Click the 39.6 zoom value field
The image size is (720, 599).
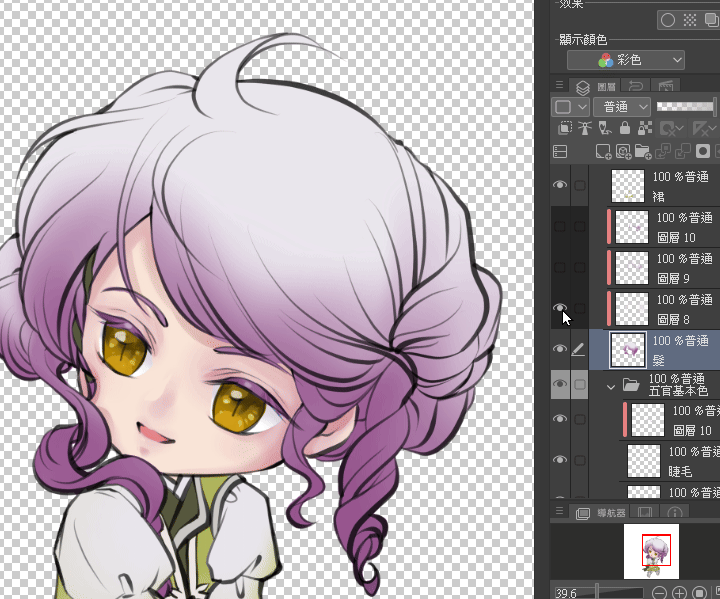pos(568,593)
